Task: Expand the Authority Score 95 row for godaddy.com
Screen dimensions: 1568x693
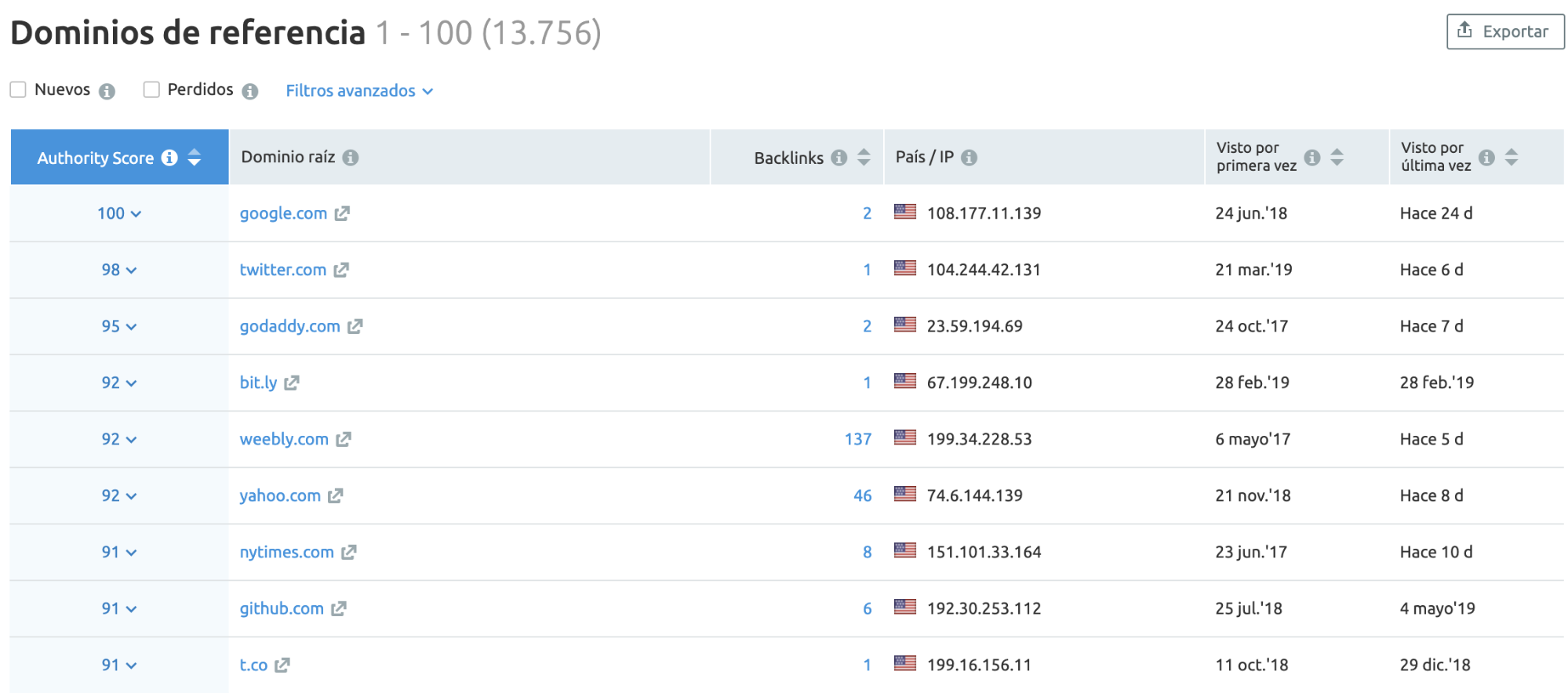Action: [x=119, y=327]
